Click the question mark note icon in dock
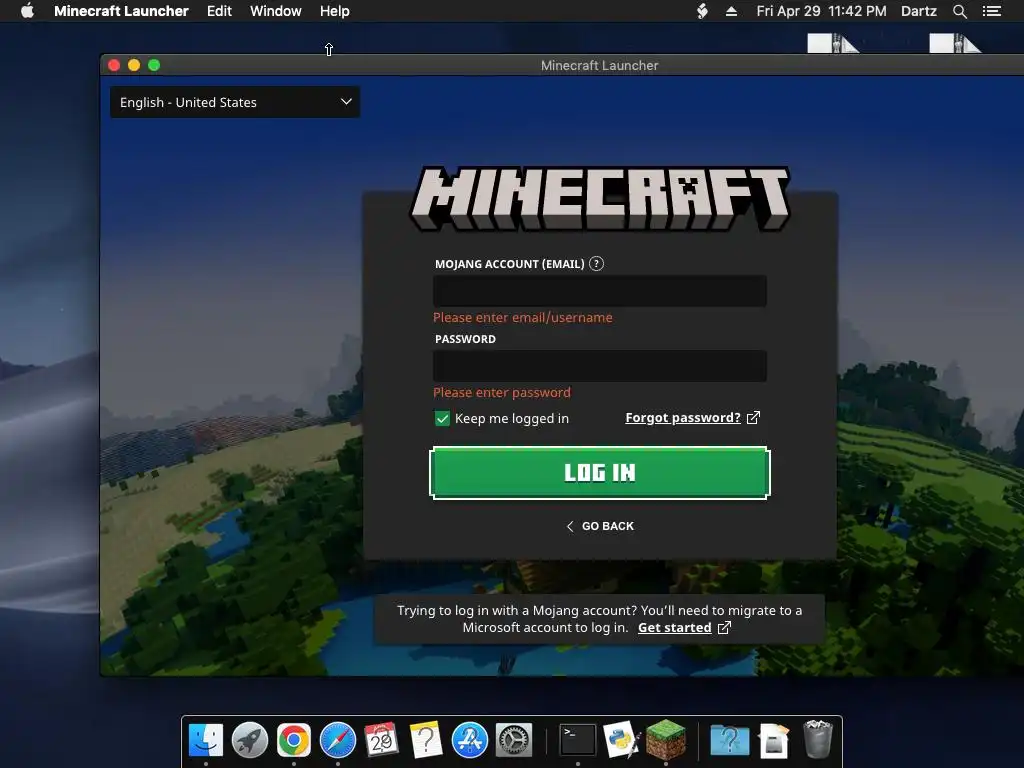This screenshot has width=1024, height=768. click(425, 740)
